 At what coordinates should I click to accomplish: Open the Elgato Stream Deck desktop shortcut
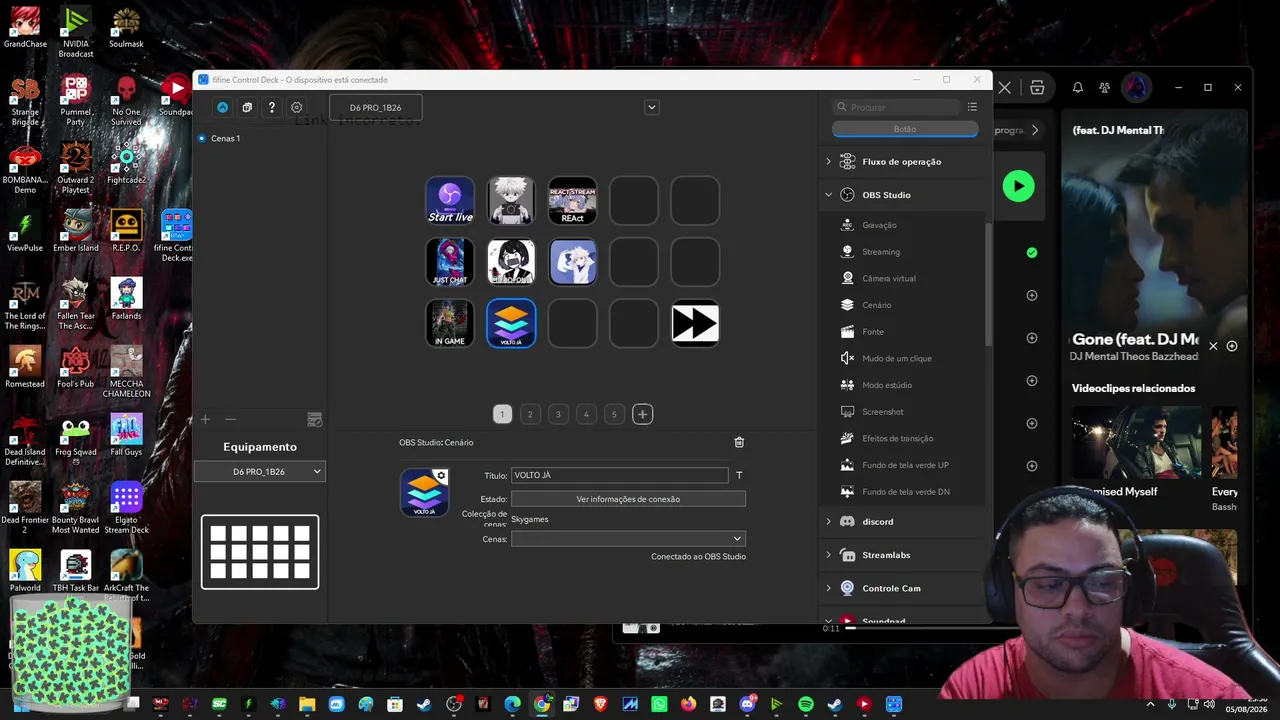[126, 508]
